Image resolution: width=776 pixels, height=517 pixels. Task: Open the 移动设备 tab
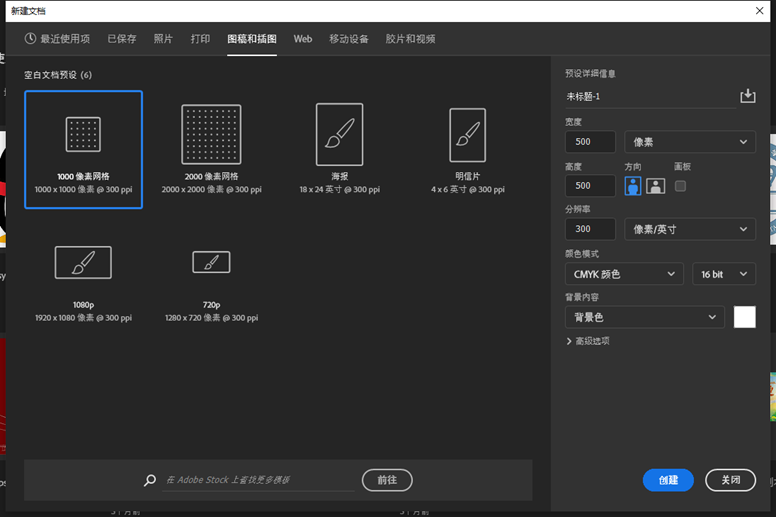(x=349, y=39)
